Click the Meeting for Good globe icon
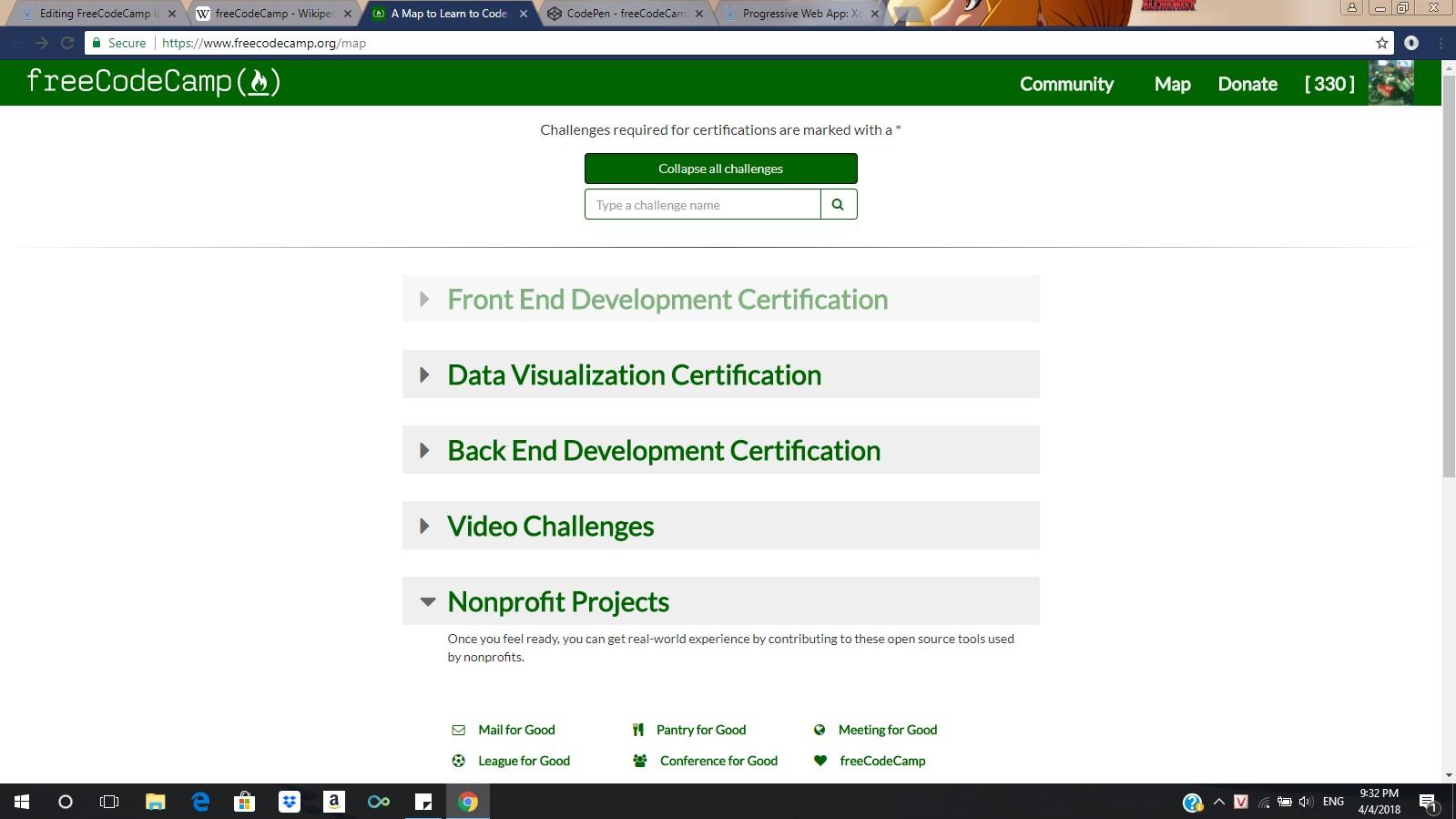The height and width of the screenshot is (819, 1456). click(x=820, y=730)
